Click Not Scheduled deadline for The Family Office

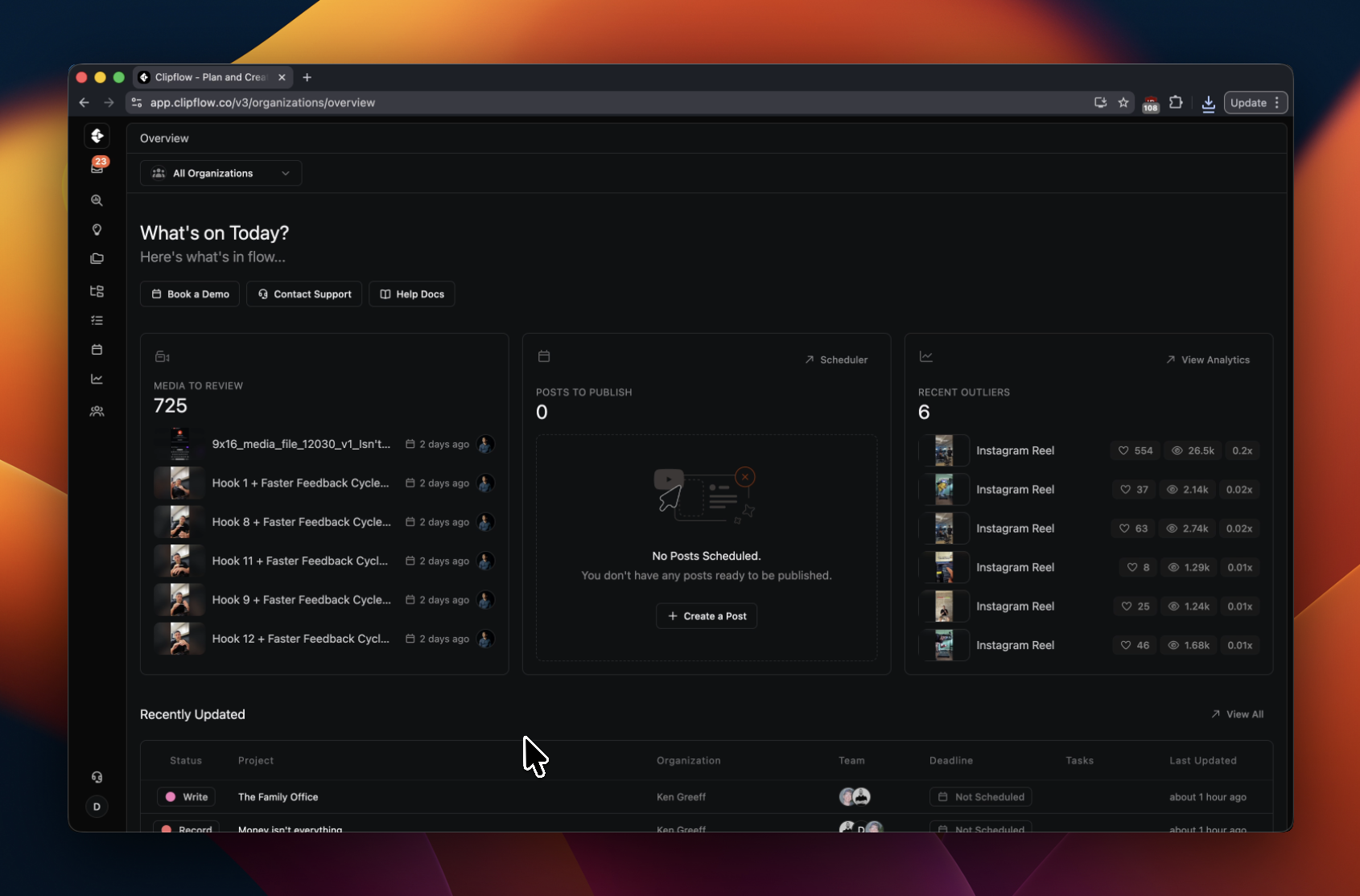click(x=981, y=797)
